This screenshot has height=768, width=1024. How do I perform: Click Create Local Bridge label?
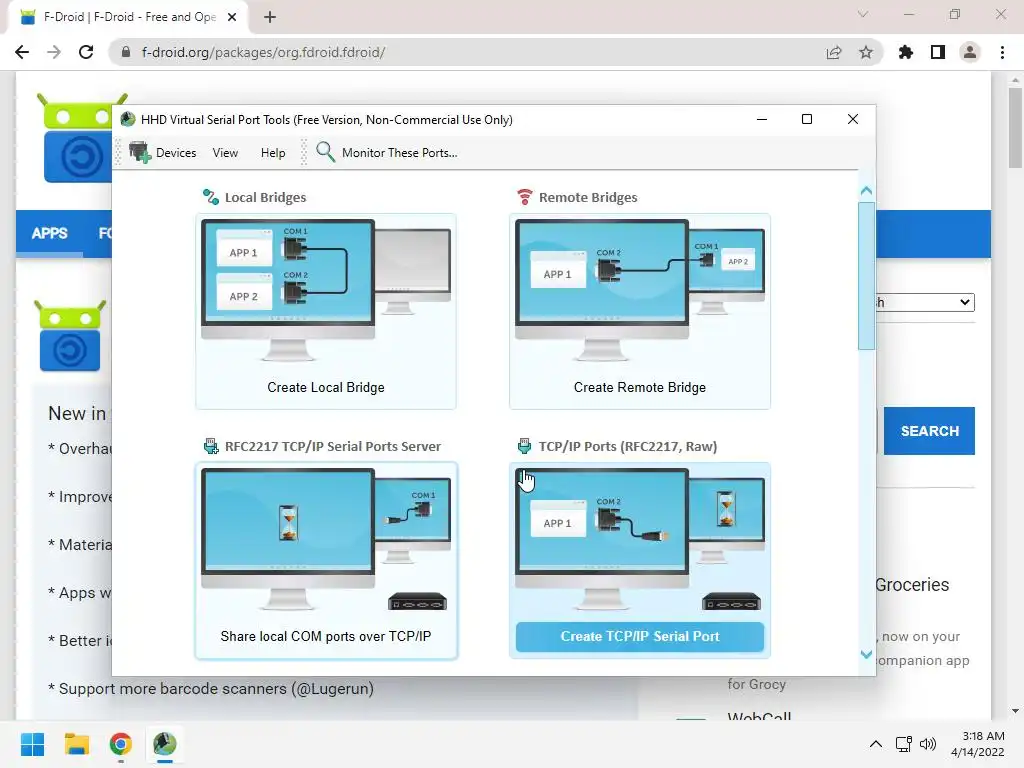326,387
